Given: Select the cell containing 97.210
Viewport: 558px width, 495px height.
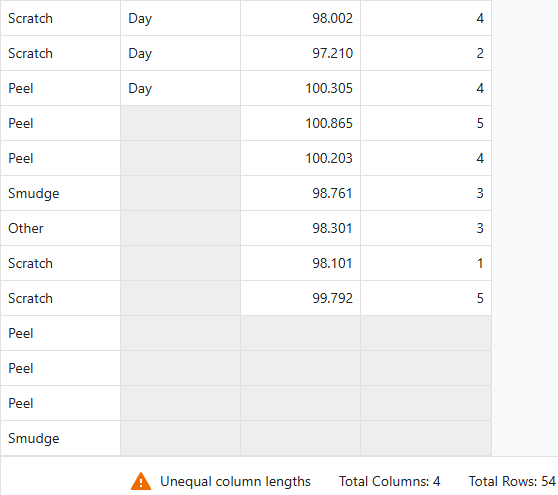Looking at the screenshot, I should pos(300,53).
